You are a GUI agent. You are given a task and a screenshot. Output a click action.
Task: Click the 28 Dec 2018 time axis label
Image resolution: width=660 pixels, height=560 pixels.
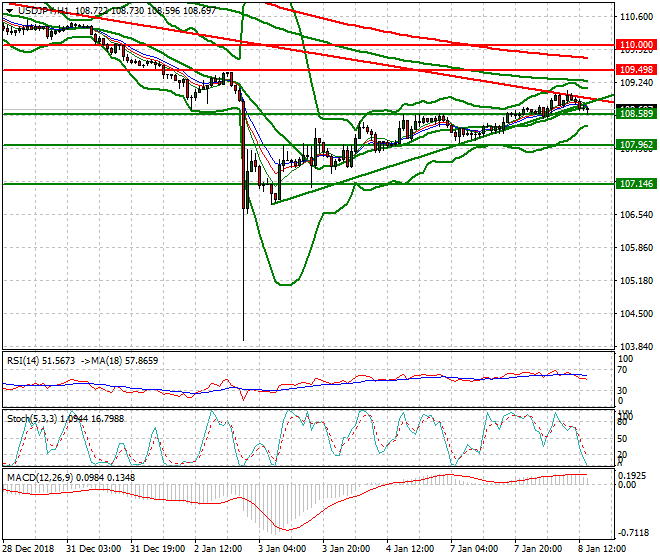(x=29, y=549)
